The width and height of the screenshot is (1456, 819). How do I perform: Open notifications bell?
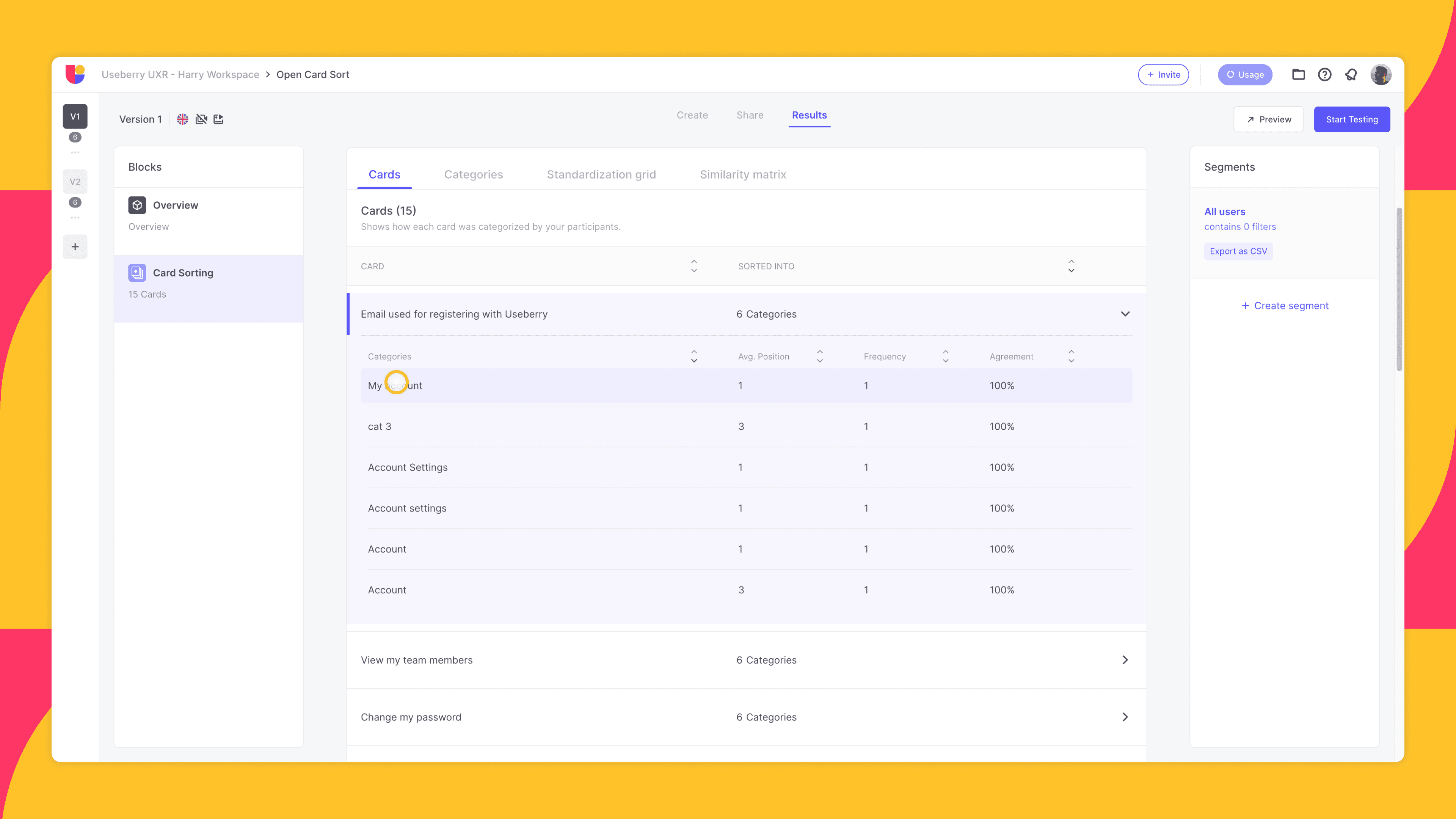(x=1351, y=74)
